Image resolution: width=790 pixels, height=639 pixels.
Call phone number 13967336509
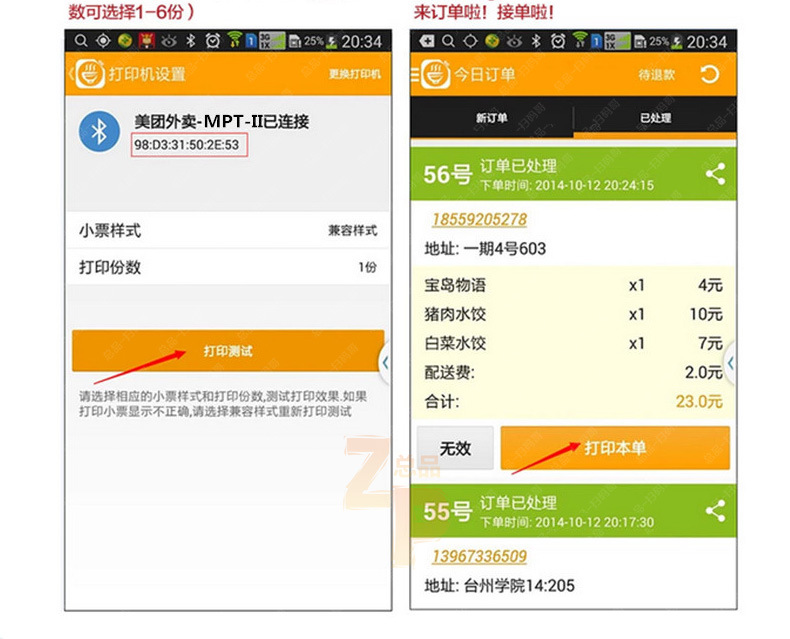click(479, 556)
